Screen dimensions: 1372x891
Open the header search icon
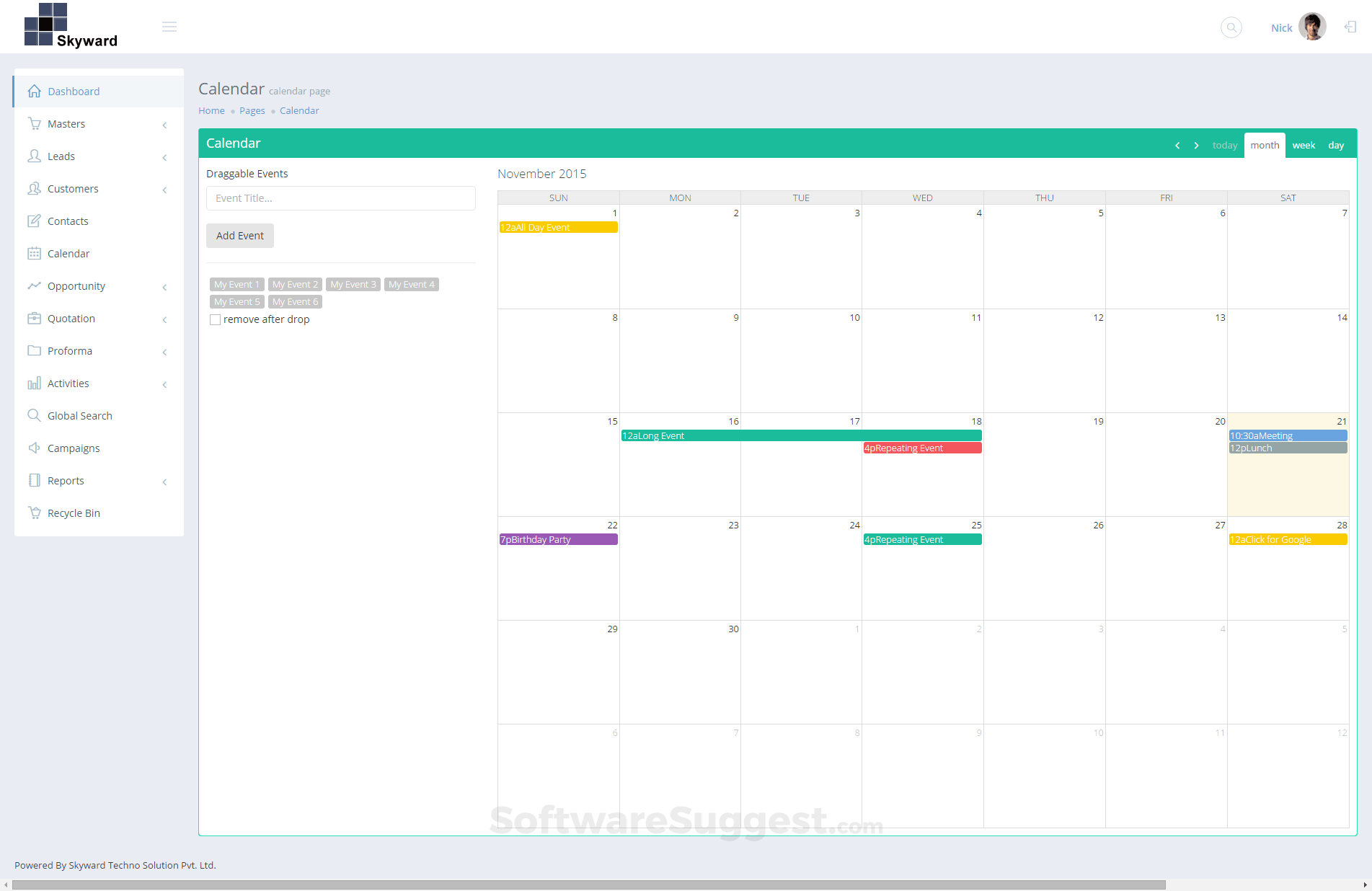(1231, 27)
